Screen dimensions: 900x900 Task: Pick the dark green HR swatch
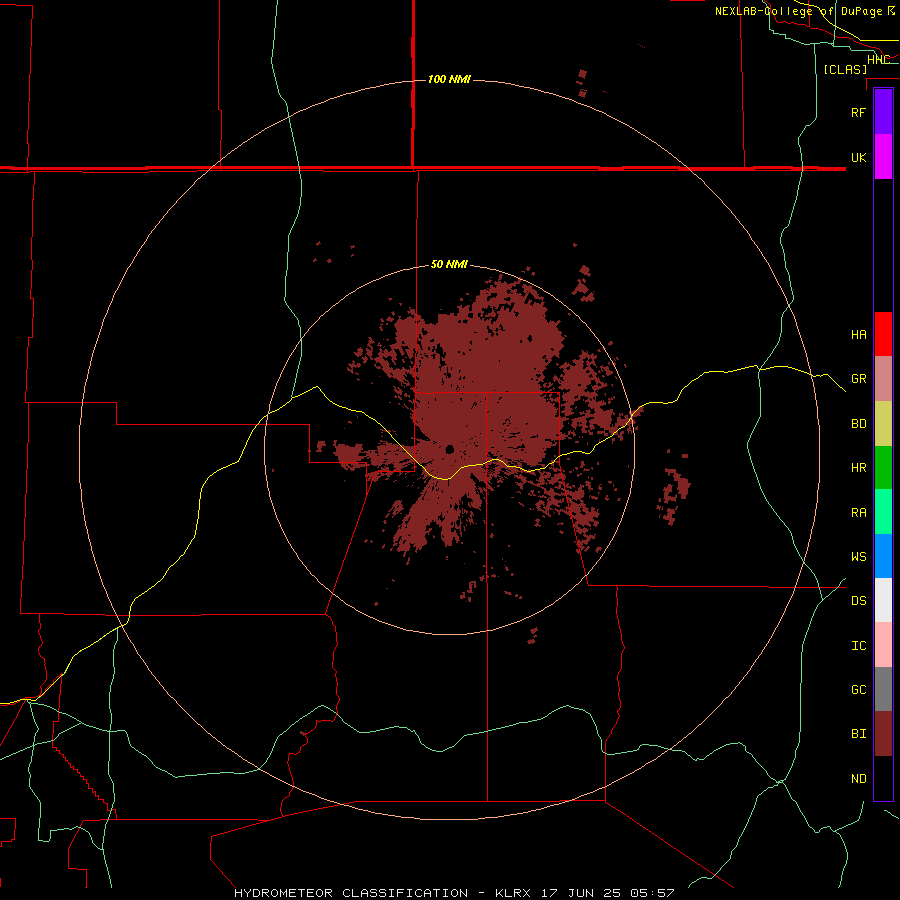tap(883, 468)
